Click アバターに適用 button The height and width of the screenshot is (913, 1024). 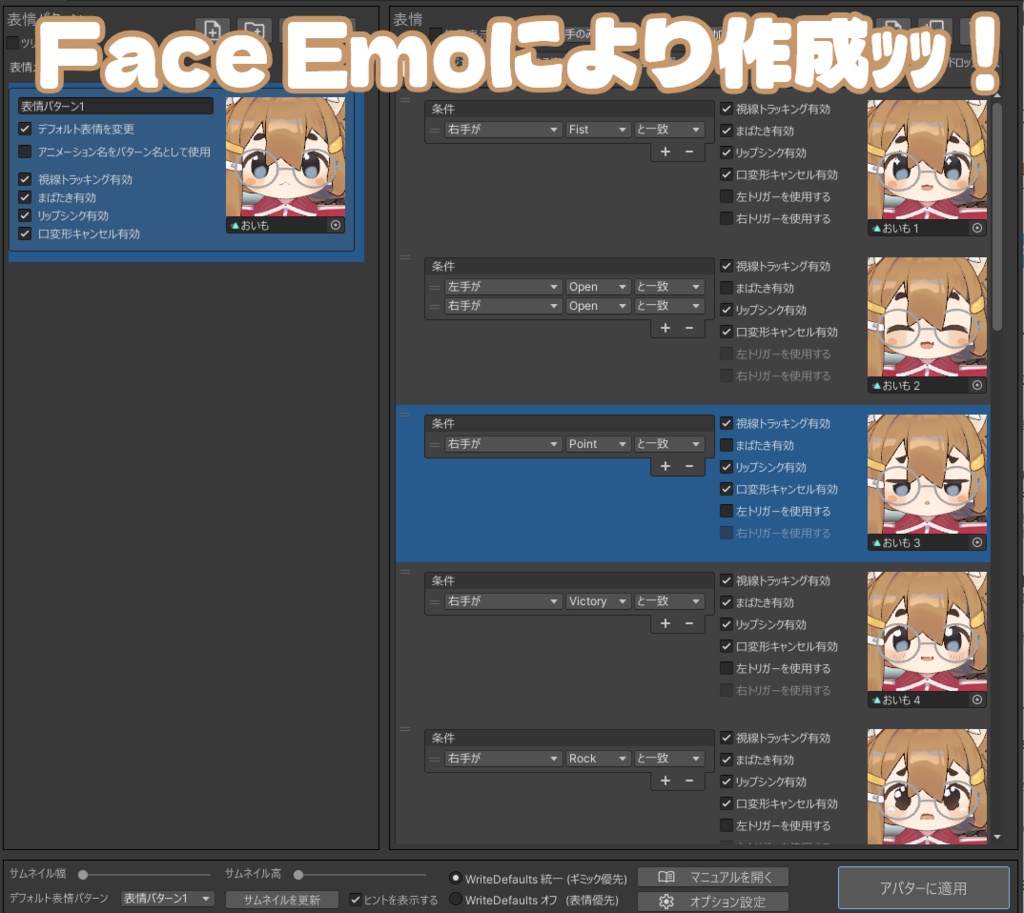point(923,888)
